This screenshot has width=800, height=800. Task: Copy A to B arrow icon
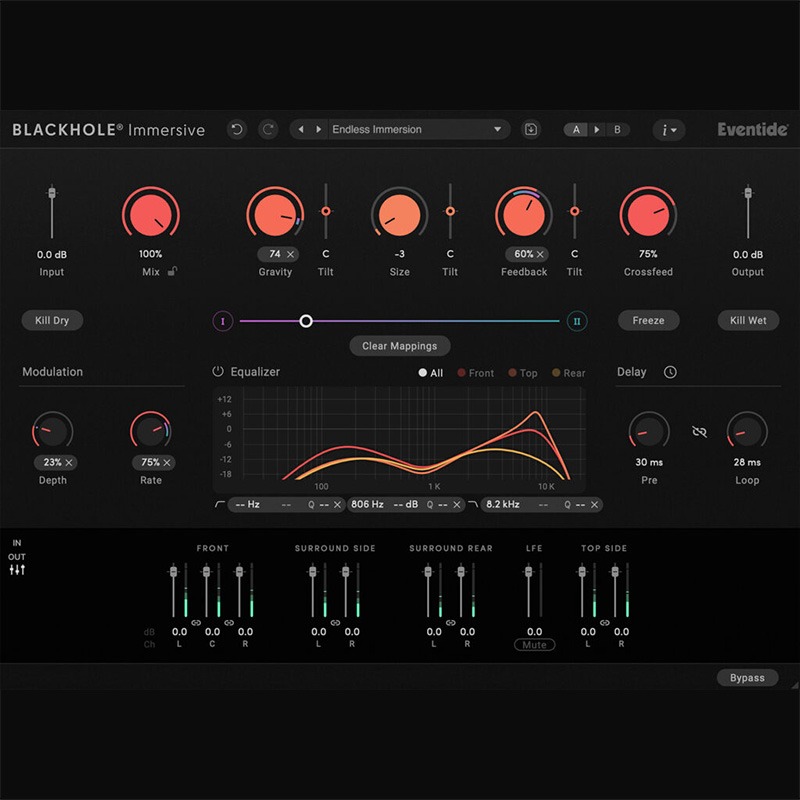596,130
